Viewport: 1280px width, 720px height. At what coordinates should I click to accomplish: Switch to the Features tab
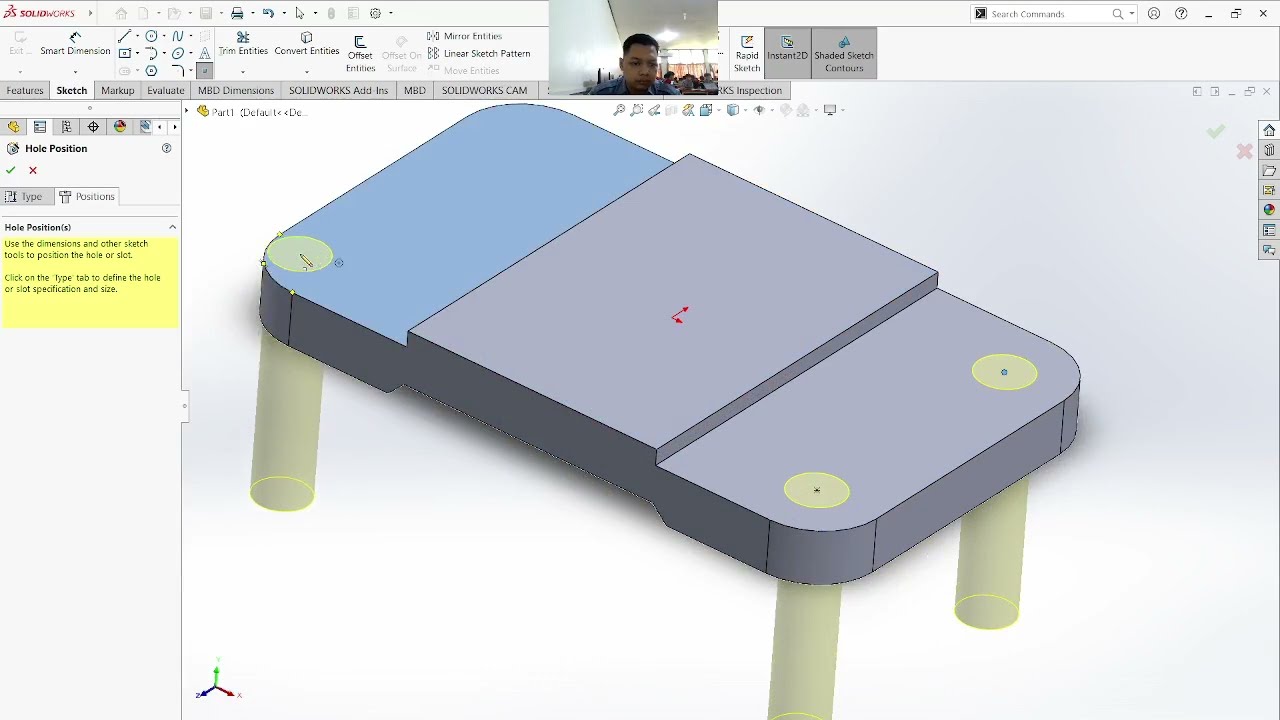coord(25,90)
